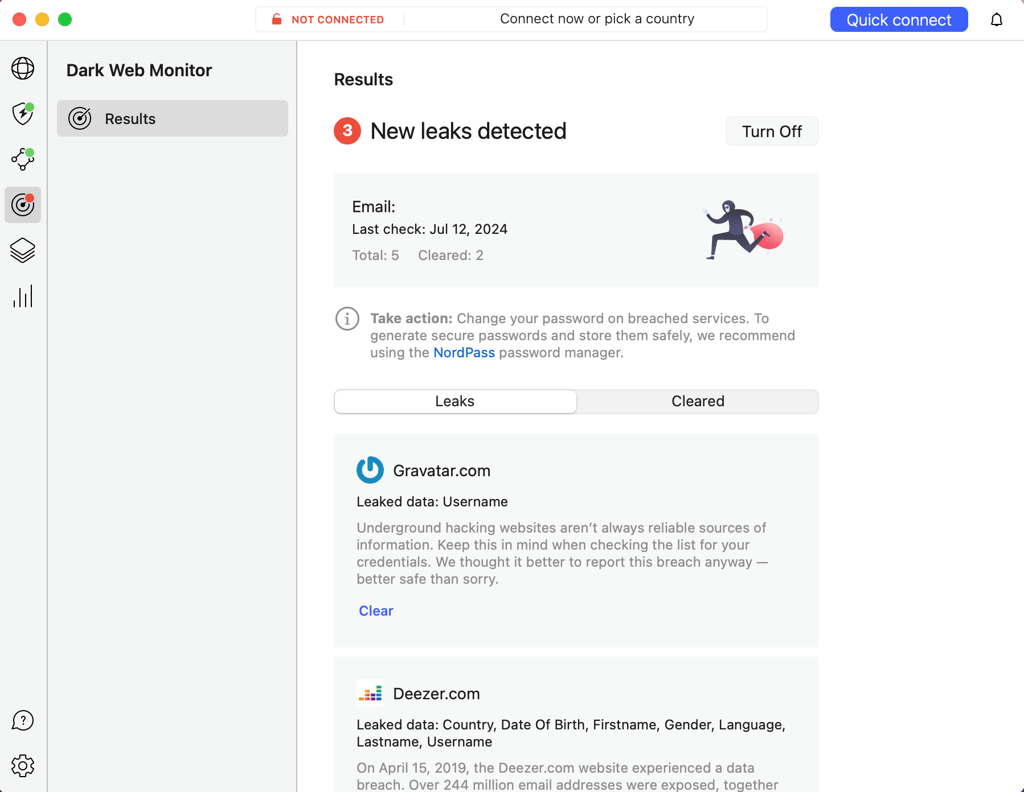Switch to the Leaks tab
The width and height of the screenshot is (1024, 792).
click(455, 401)
